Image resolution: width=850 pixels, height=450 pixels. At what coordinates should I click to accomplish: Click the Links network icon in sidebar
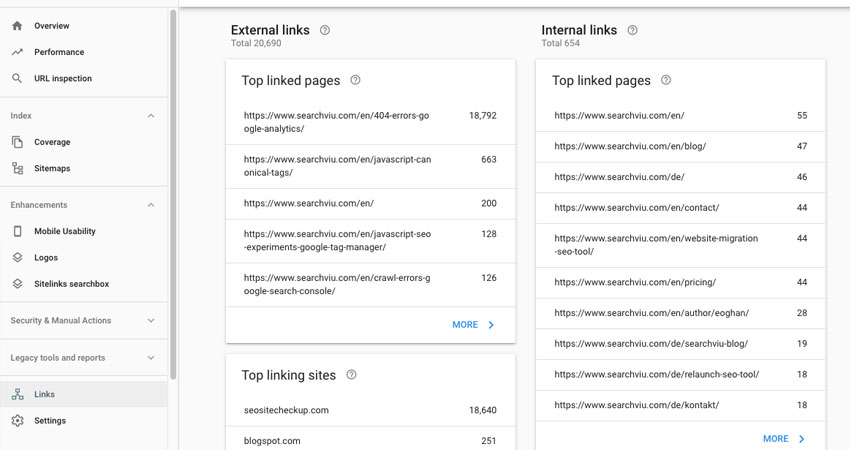click(17, 394)
